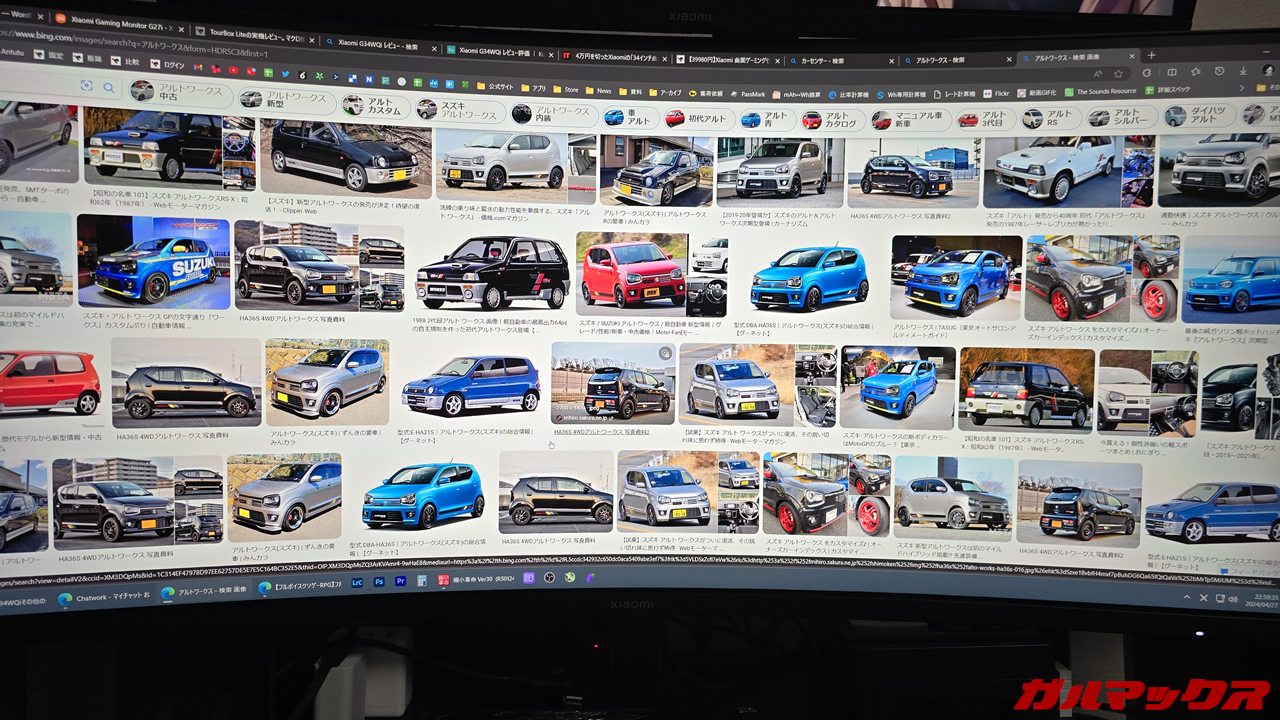Viewport: 1280px width, 720px height.
Task: Launch Premiere Pro from the taskbar
Action: tap(401, 581)
